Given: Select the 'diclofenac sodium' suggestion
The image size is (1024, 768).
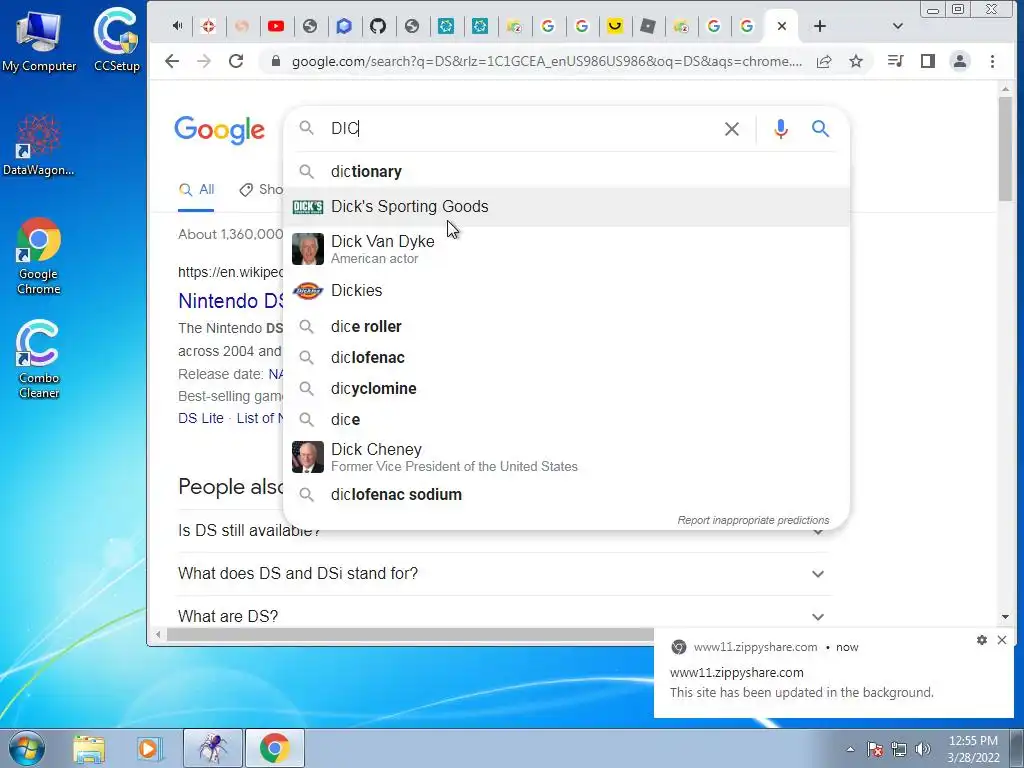Looking at the screenshot, I should pyautogui.click(x=566, y=494).
